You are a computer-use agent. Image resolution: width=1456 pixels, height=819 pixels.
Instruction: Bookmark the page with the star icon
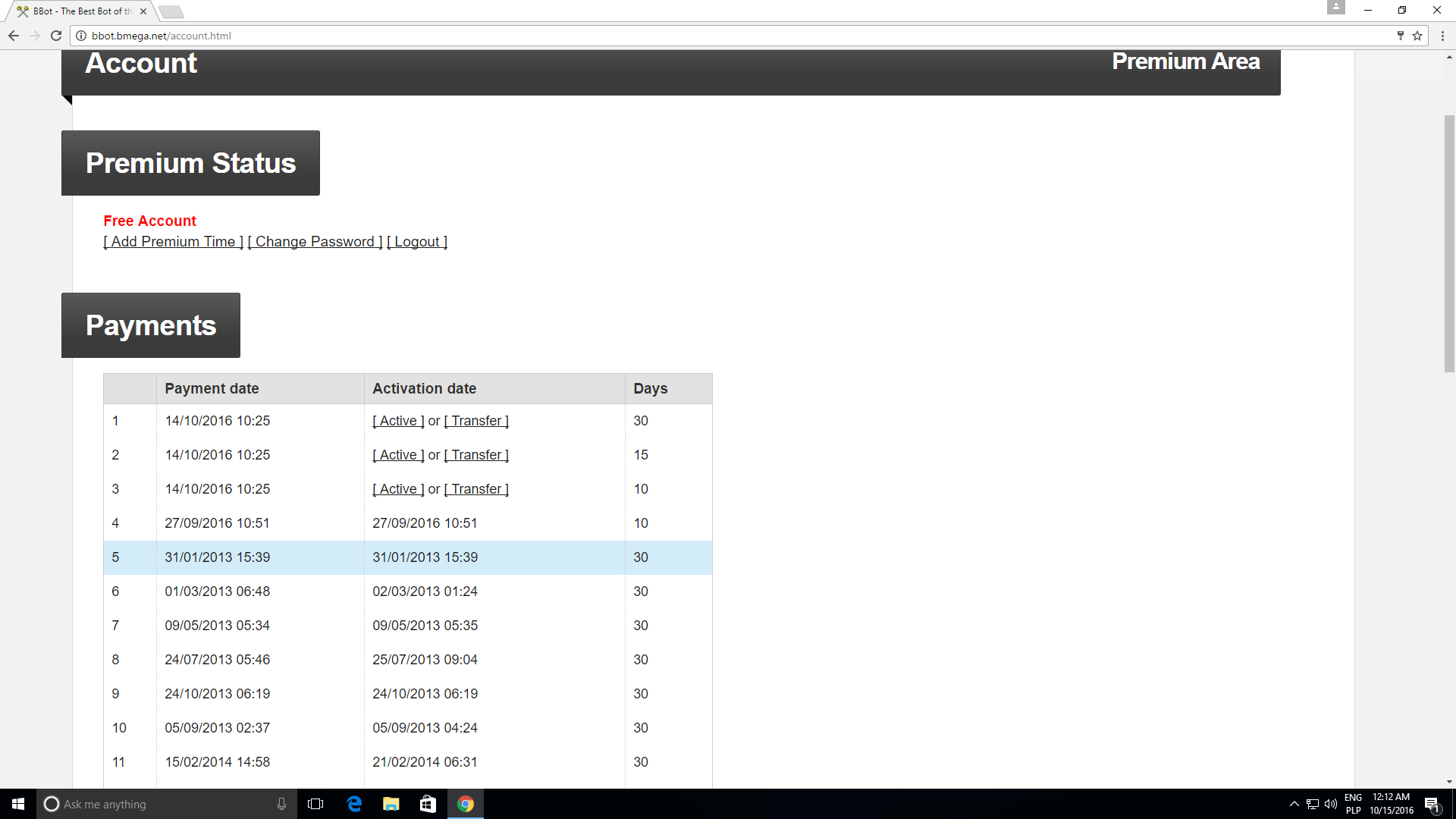(x=1417, y=36)
